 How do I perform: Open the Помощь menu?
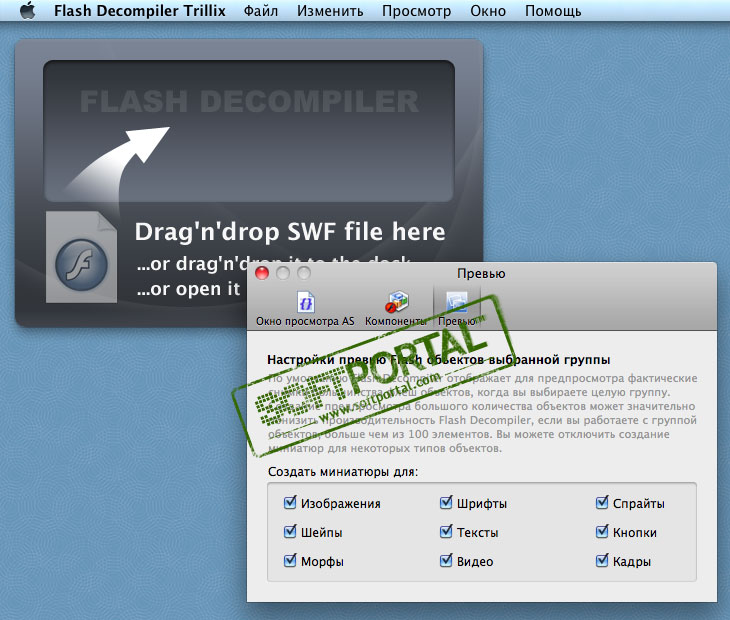pyautogui.click(x=553, y=10)
